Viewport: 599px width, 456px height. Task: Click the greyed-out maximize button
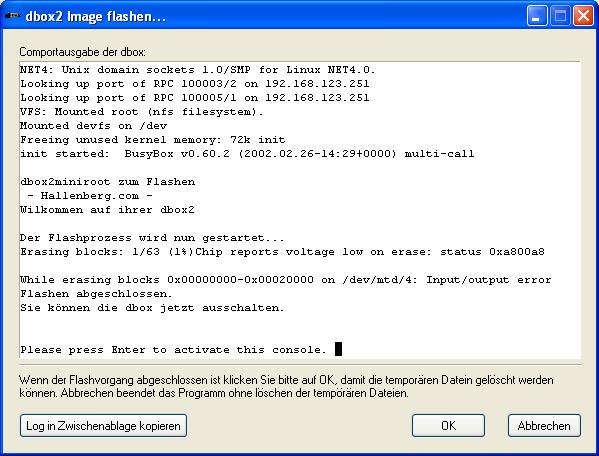click(560, 16)
